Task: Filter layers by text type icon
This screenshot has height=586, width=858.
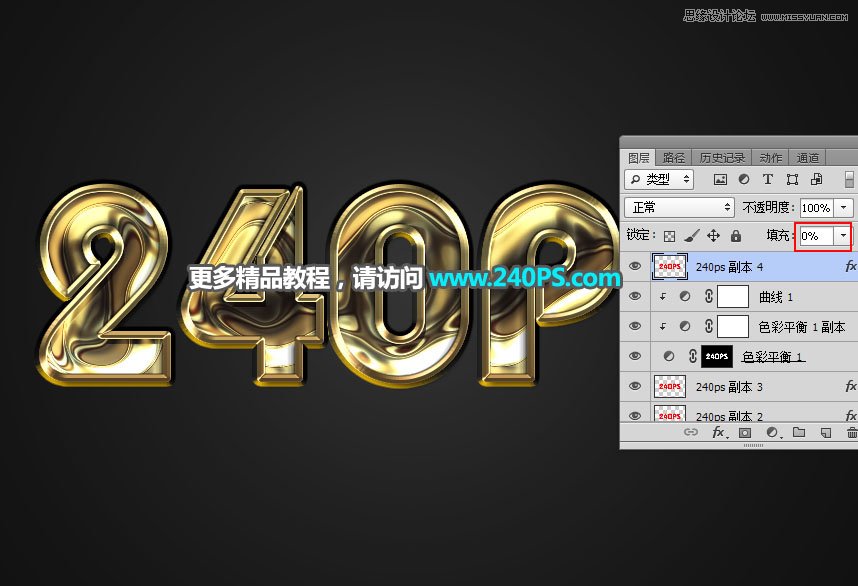Action: click(768, 179)
